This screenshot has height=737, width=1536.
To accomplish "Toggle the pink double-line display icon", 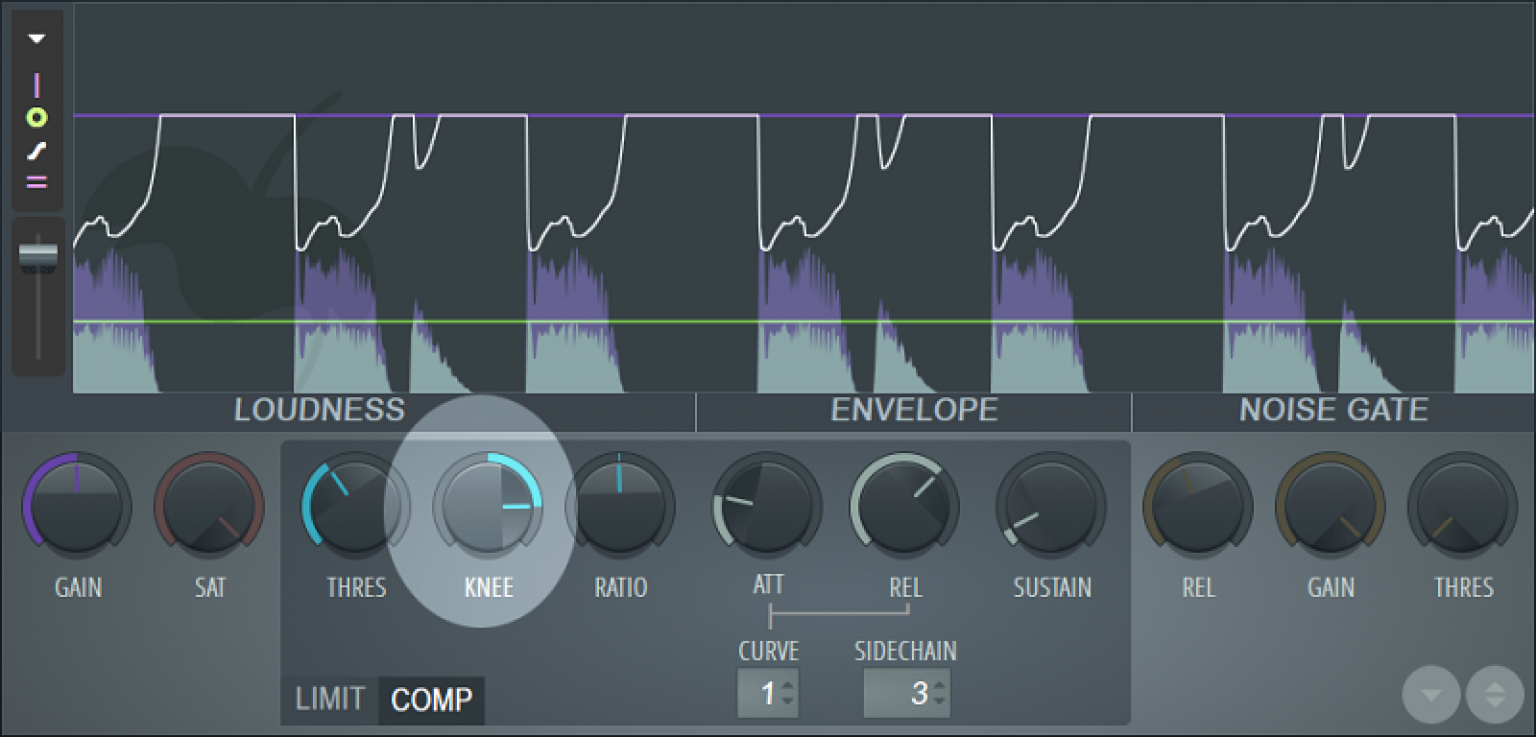I will click(37, 182).
